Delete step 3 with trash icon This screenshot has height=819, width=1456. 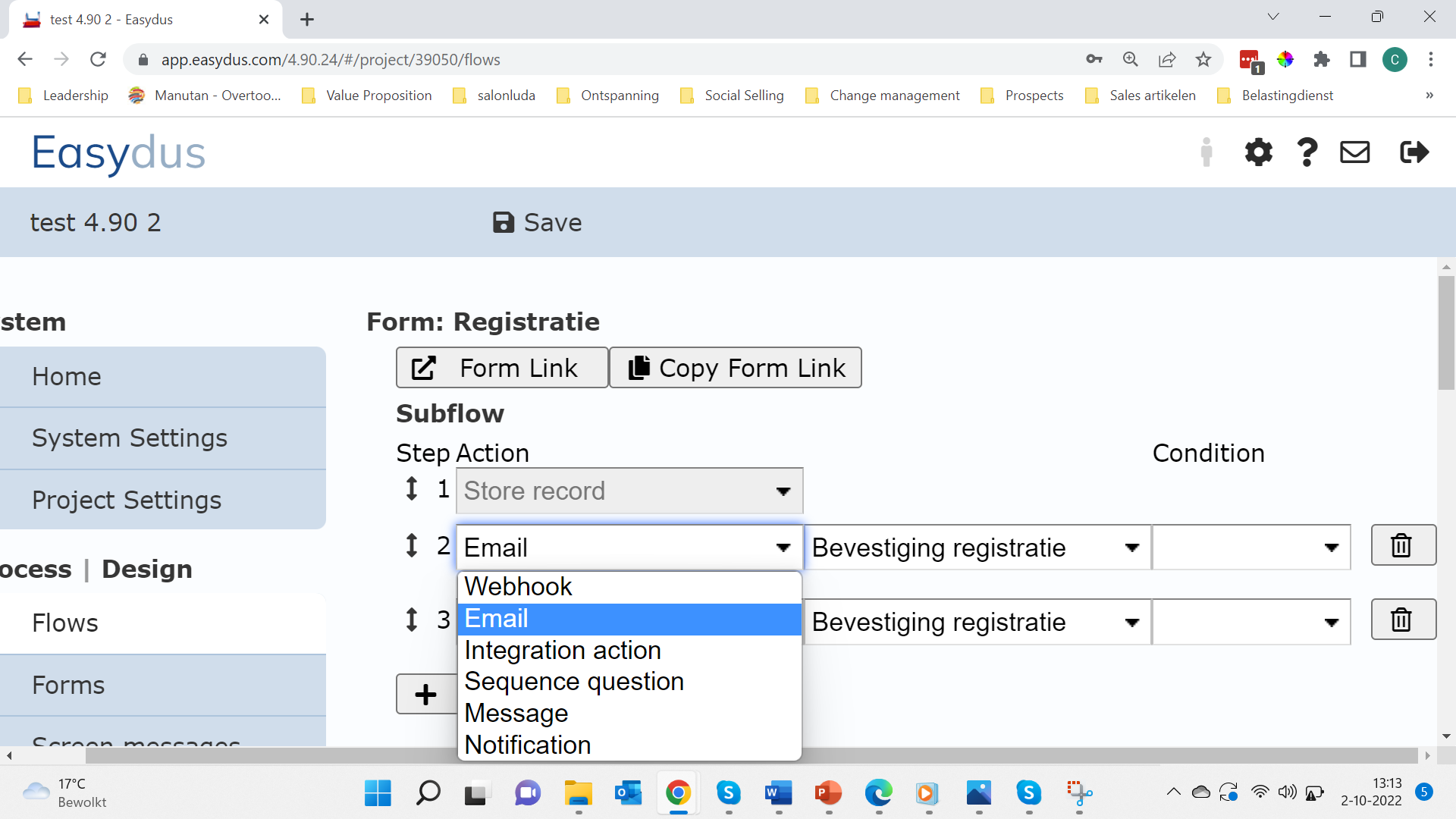1403,620
